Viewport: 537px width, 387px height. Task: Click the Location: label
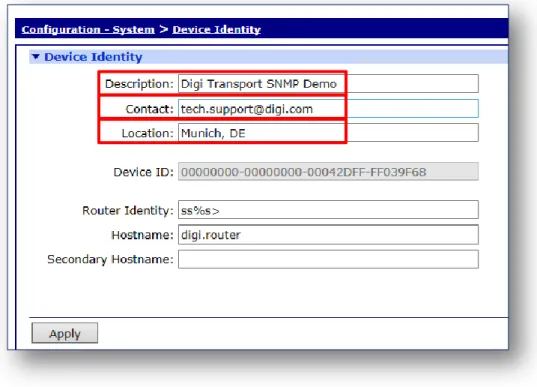click(148, 133)
